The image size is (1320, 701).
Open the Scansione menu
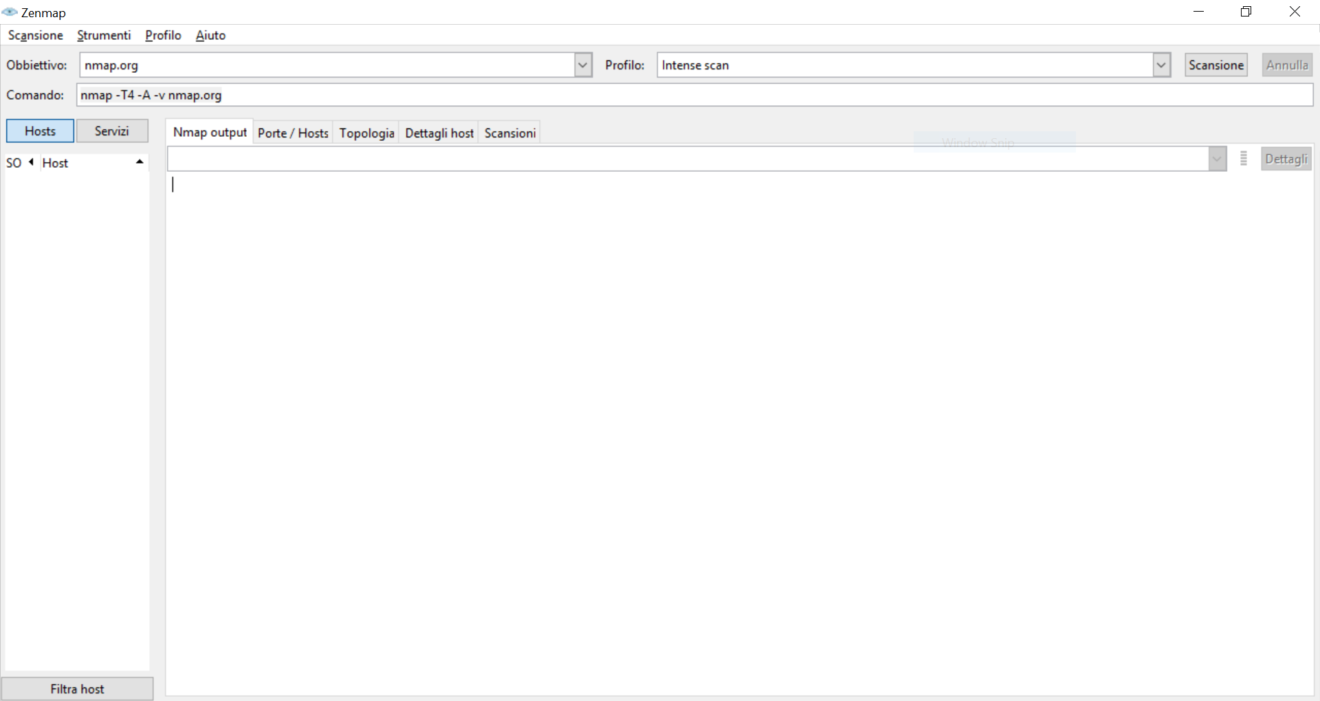(35, 35)
